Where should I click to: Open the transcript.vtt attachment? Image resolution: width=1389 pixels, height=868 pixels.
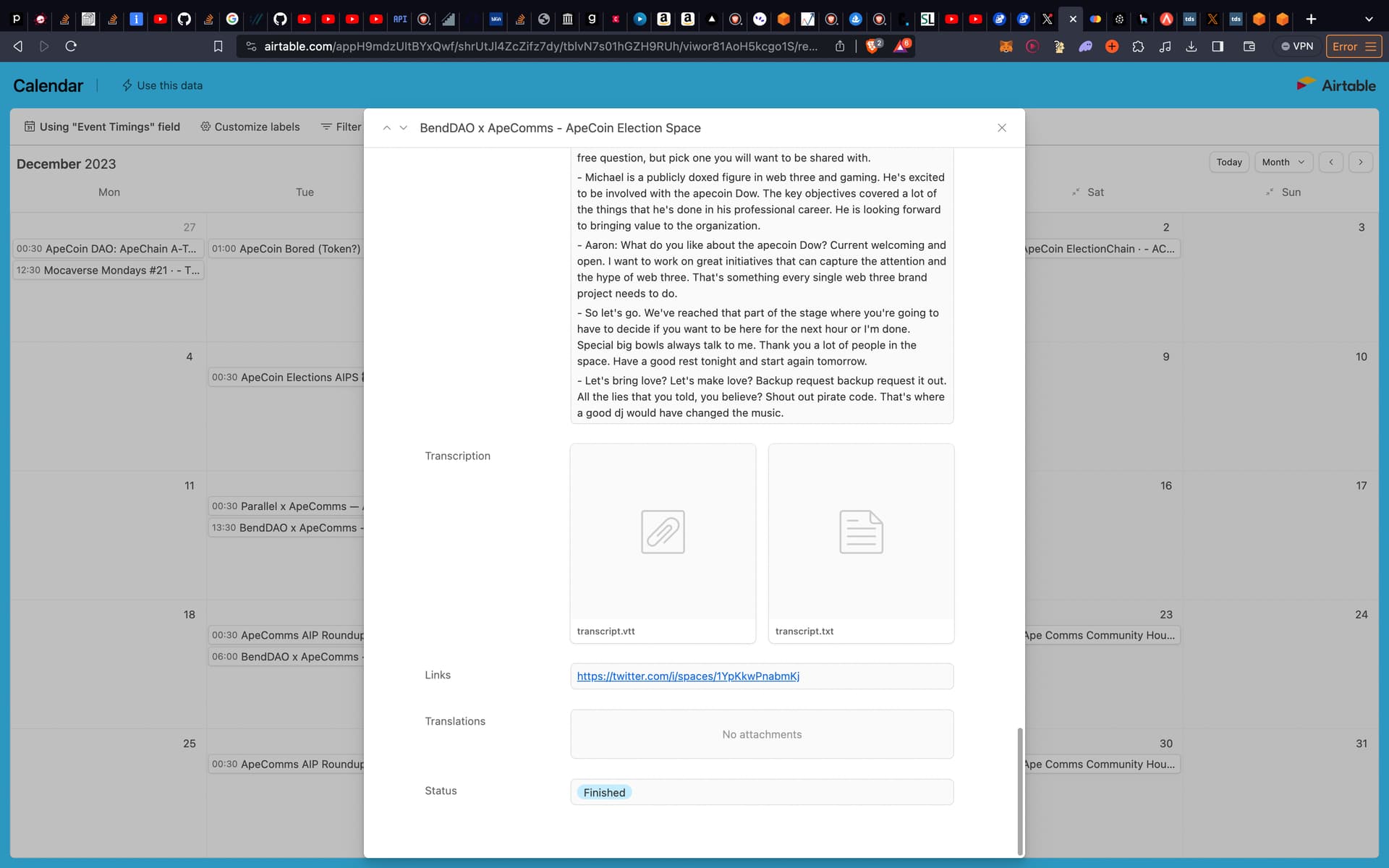[663, 532]
